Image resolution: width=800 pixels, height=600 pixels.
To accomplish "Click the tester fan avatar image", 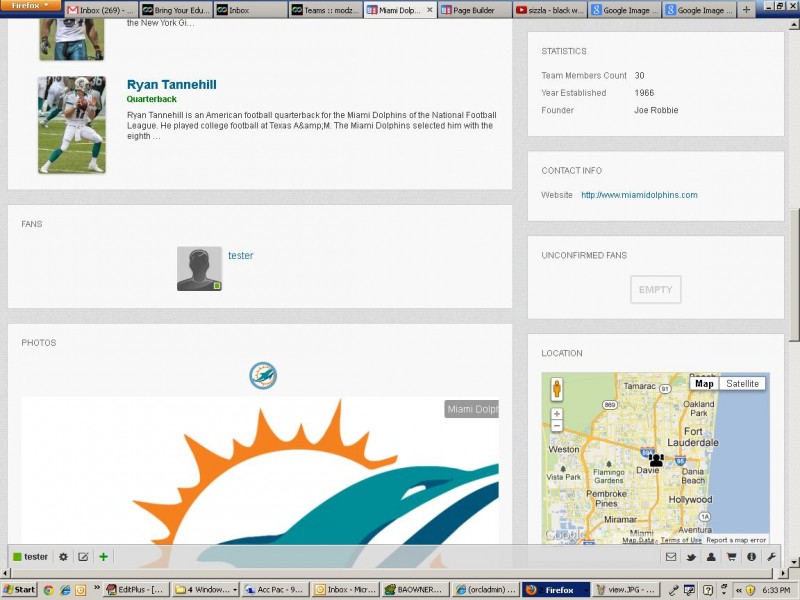I will point(199,269).
